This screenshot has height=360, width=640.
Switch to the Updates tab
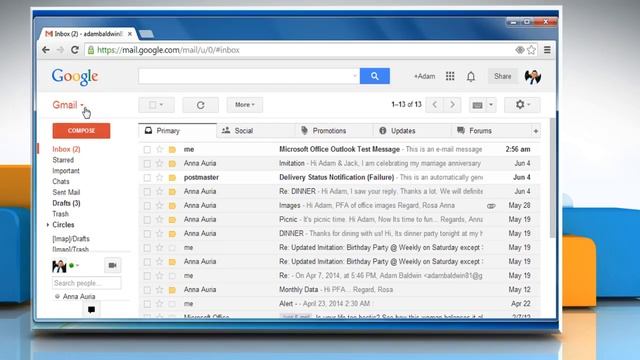point(413,131)
